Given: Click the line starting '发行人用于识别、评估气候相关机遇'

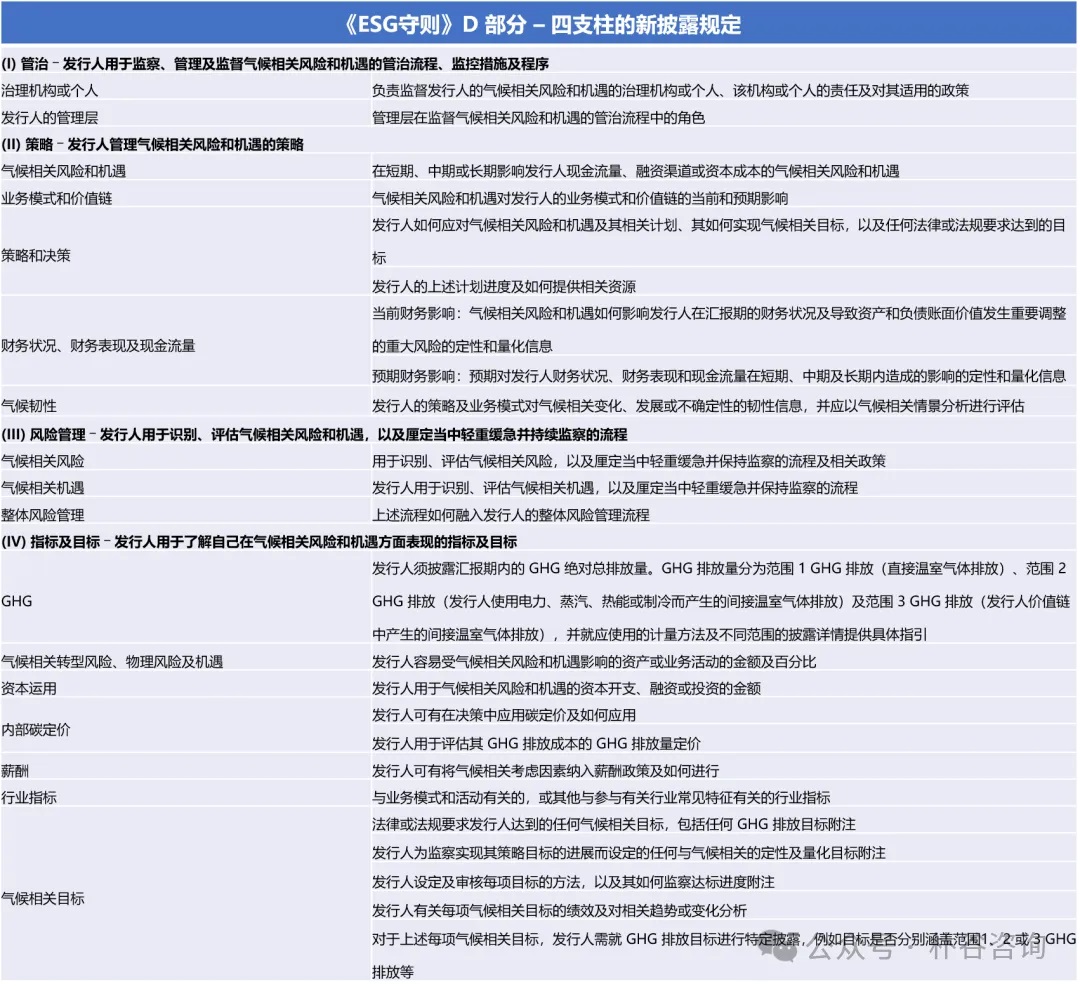Looking at the screenshot, I should (x=615, y=488).
